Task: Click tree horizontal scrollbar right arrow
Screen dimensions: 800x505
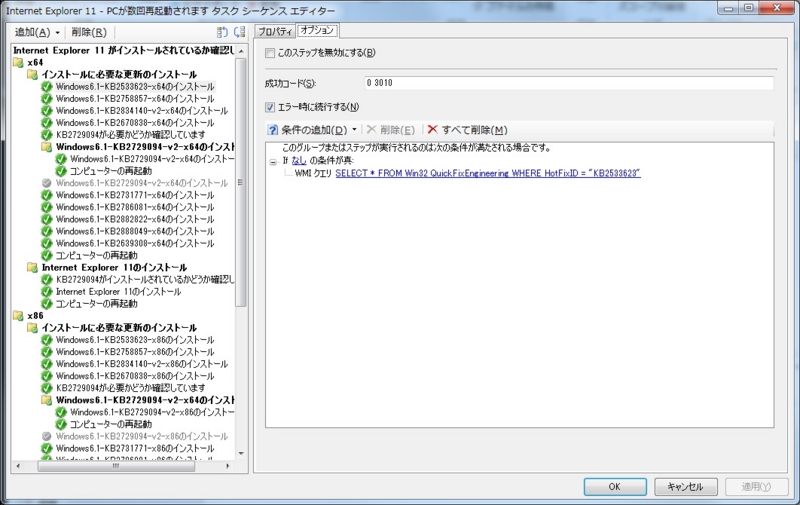Action: 228,466
